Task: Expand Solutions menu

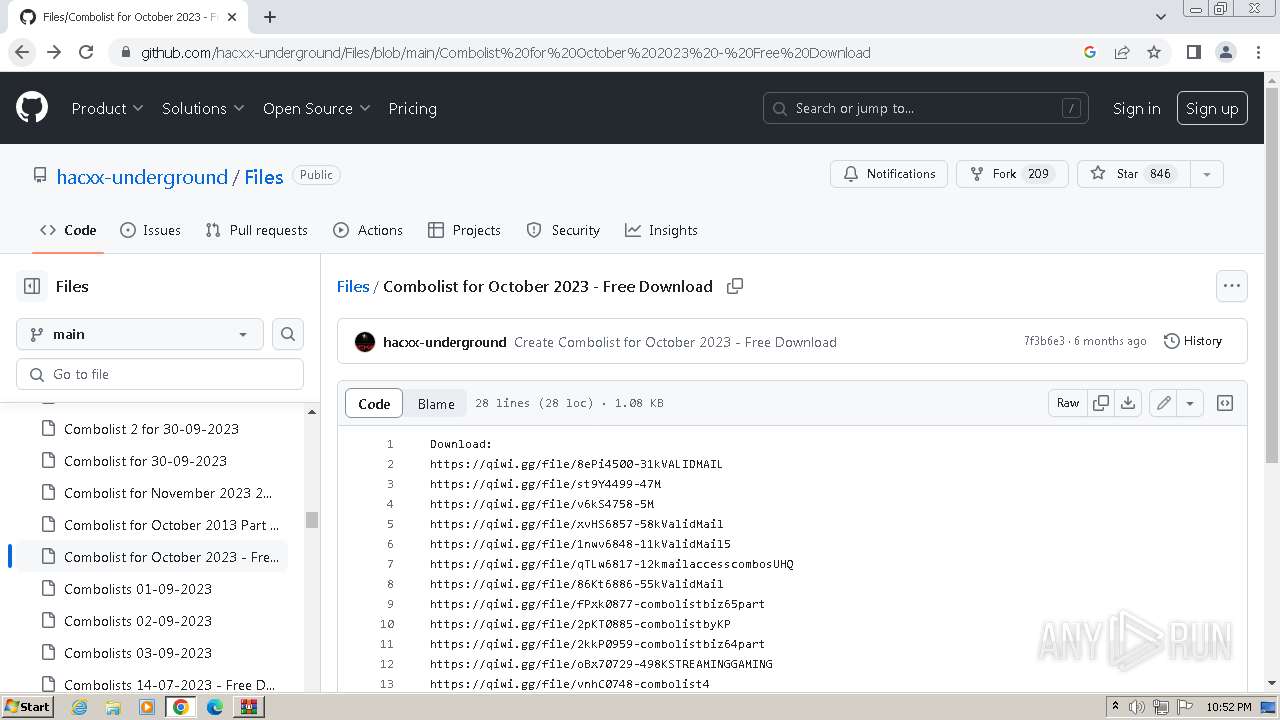Action: click(203, 108)
